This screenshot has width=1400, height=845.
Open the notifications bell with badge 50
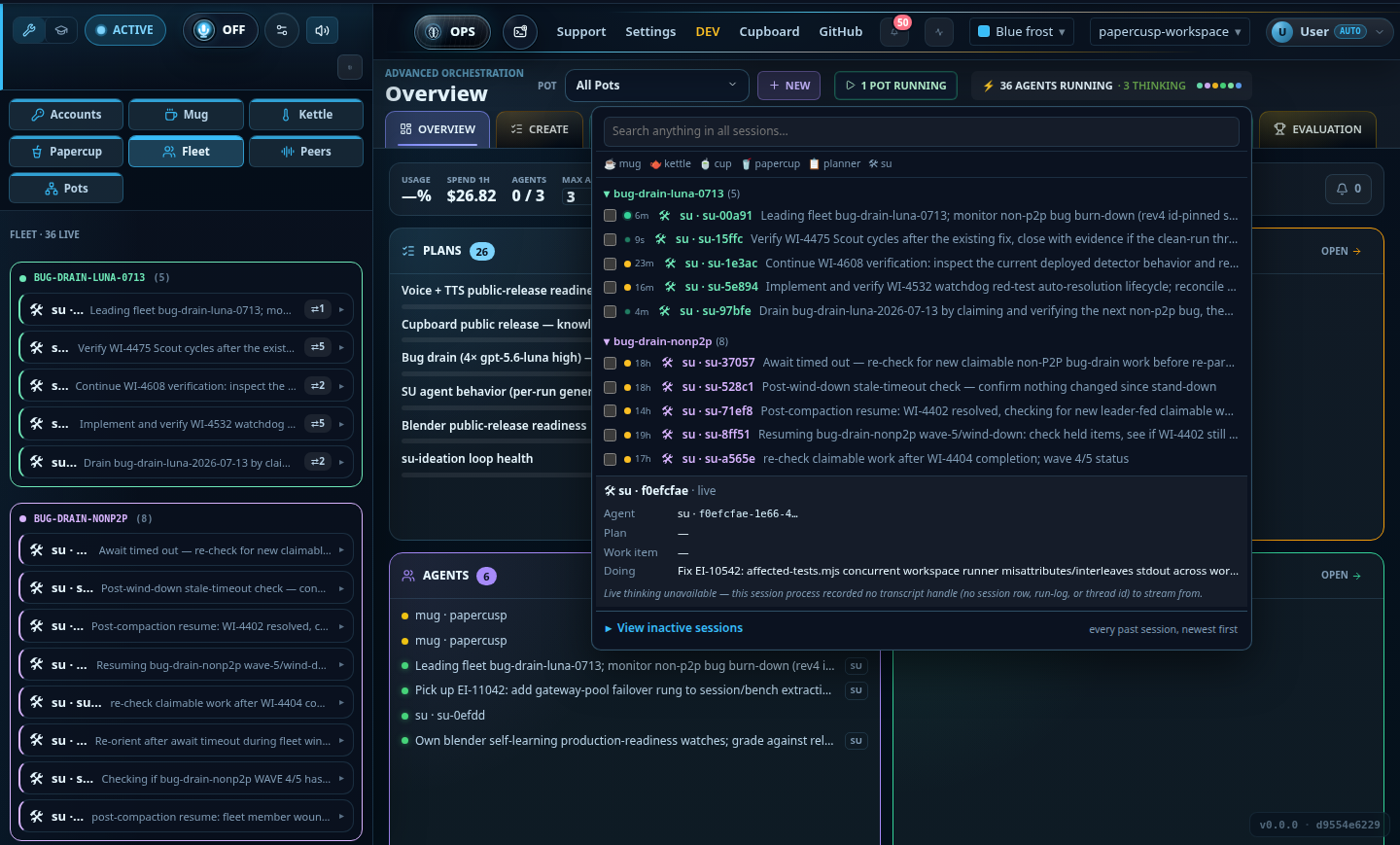[894, 31]
